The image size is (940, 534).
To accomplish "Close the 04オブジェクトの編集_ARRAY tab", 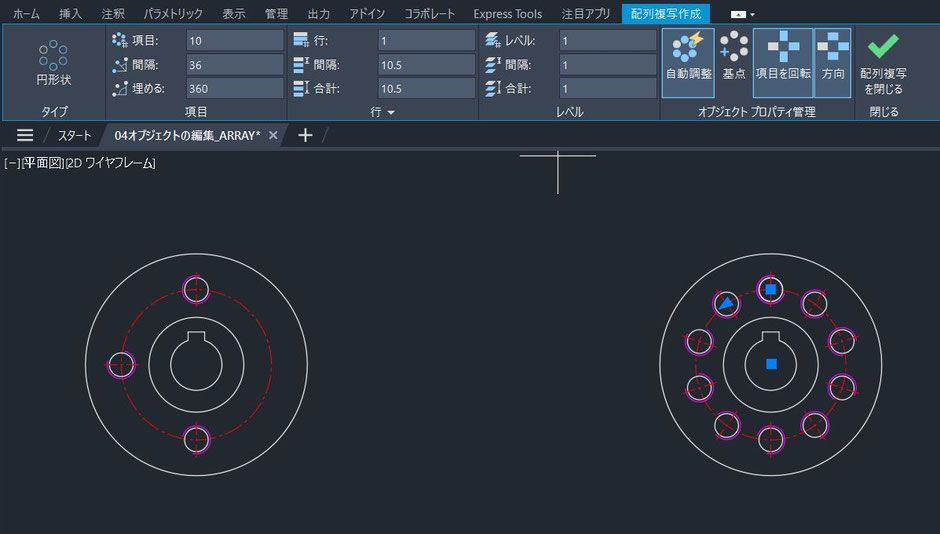I will click(x=273, y=135).
